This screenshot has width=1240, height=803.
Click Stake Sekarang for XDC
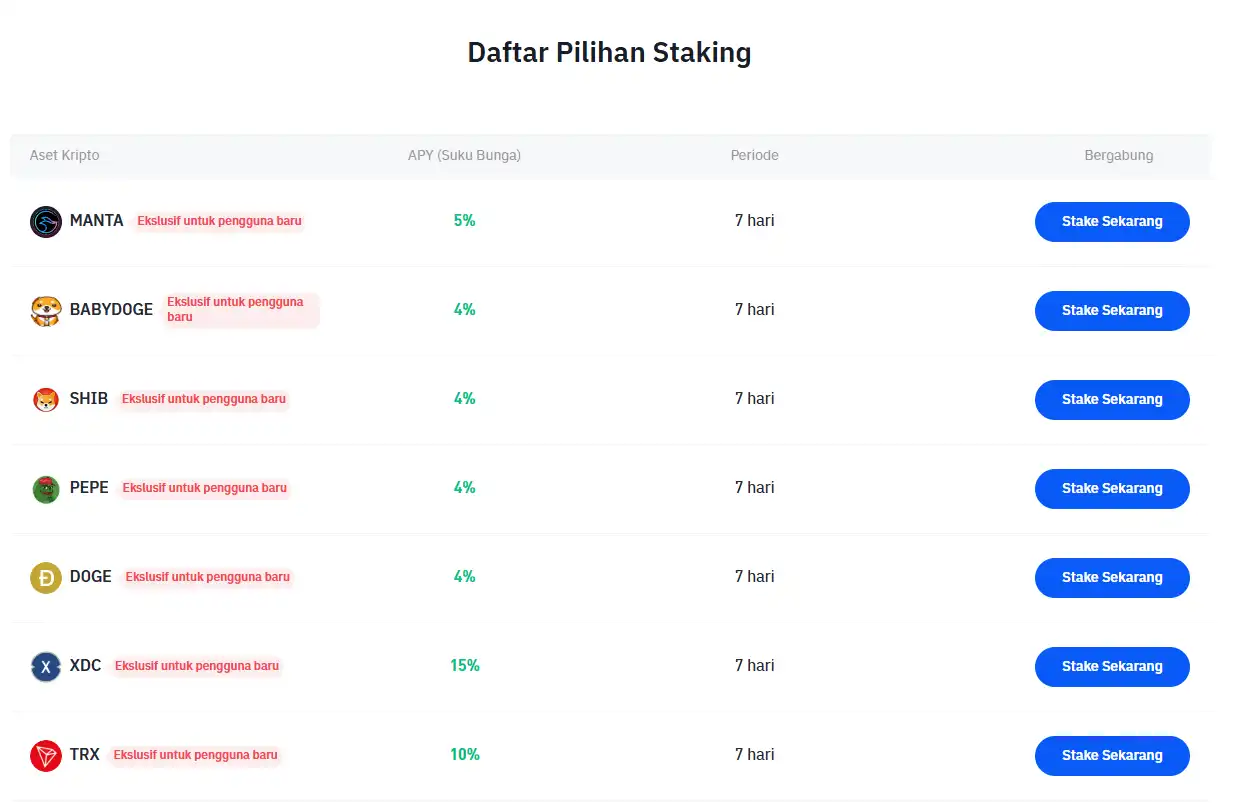pyautogui.click(x=1111, y=666)
